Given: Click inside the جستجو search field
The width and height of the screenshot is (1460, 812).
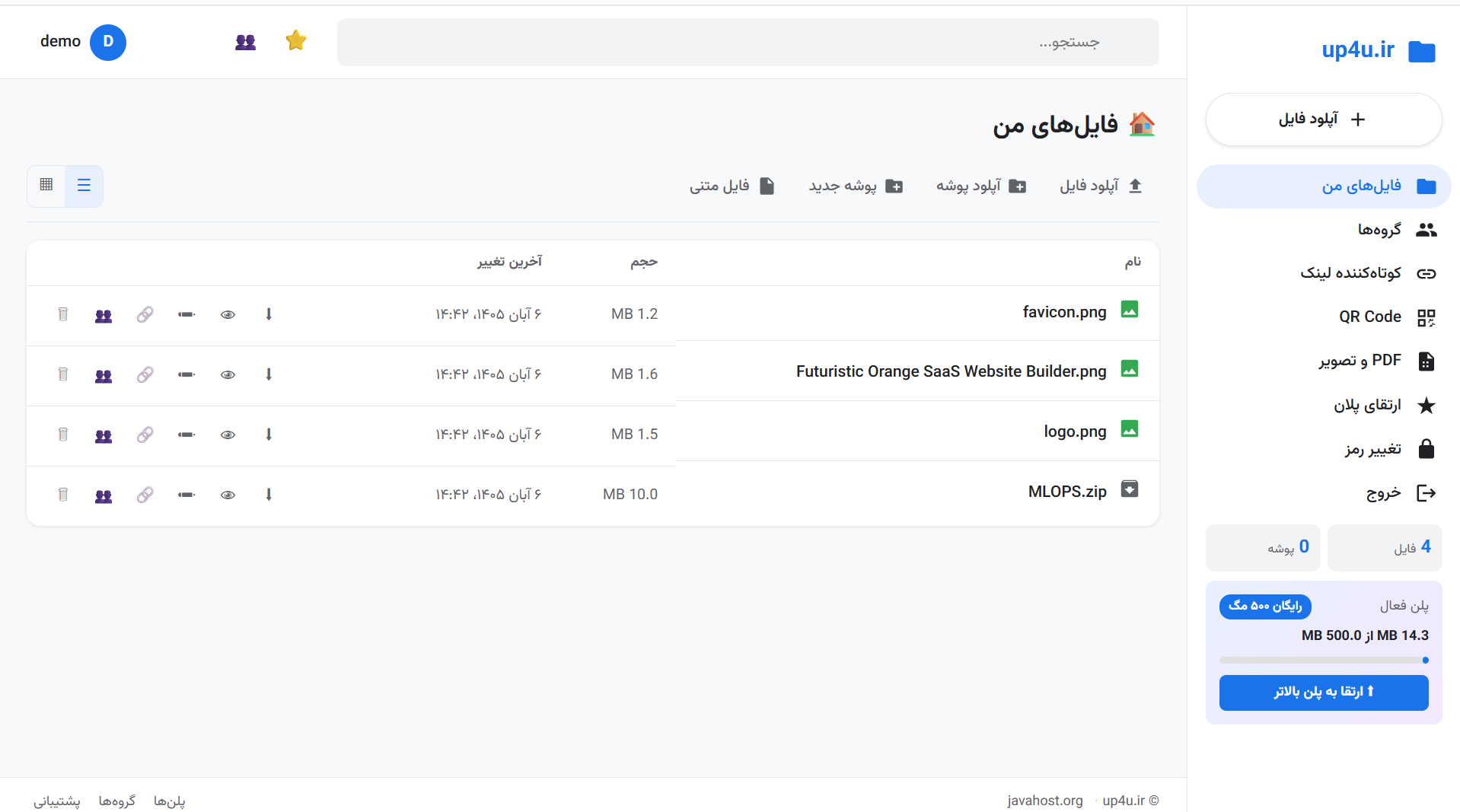Looking at the screenshot, I should coord(748,43).
